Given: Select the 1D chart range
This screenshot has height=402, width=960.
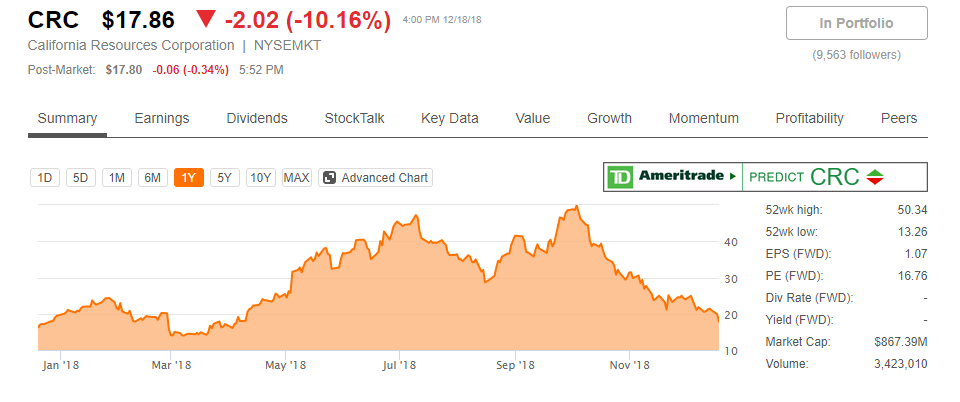Looking at the screenshot, I should pyautogui.click(x=45, y=178).
